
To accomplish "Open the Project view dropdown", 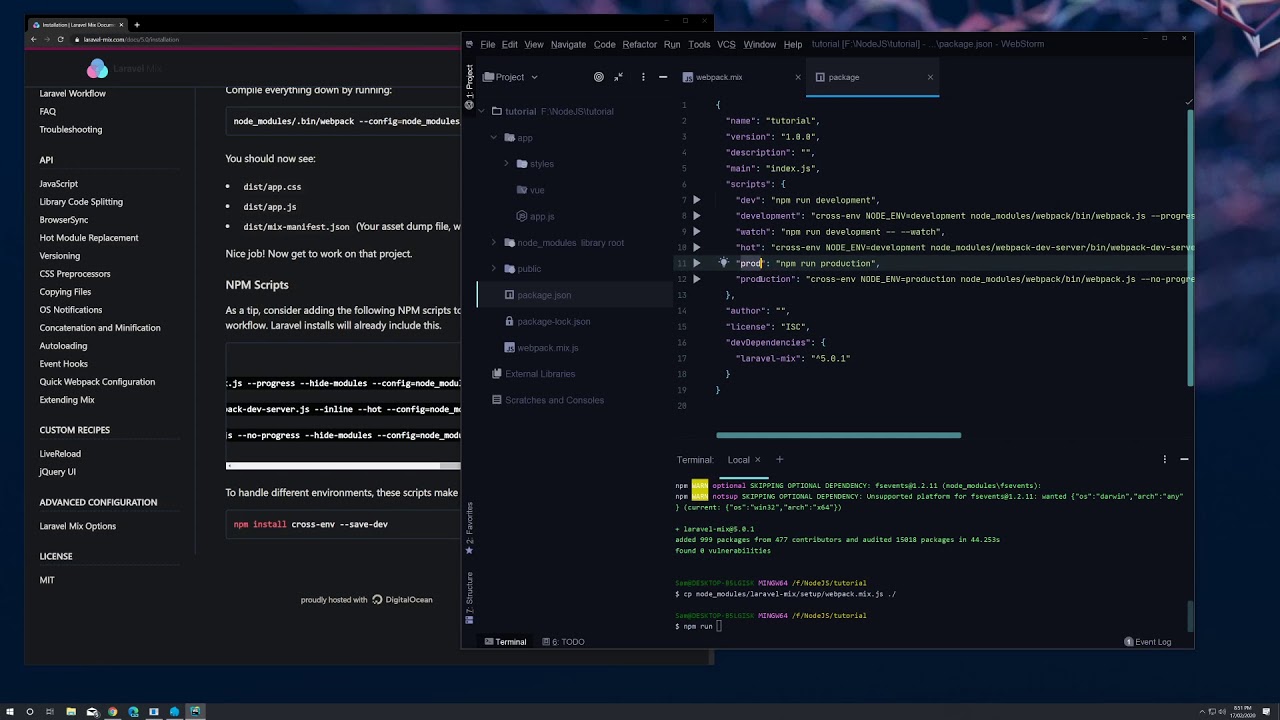I will pos(511,77).
